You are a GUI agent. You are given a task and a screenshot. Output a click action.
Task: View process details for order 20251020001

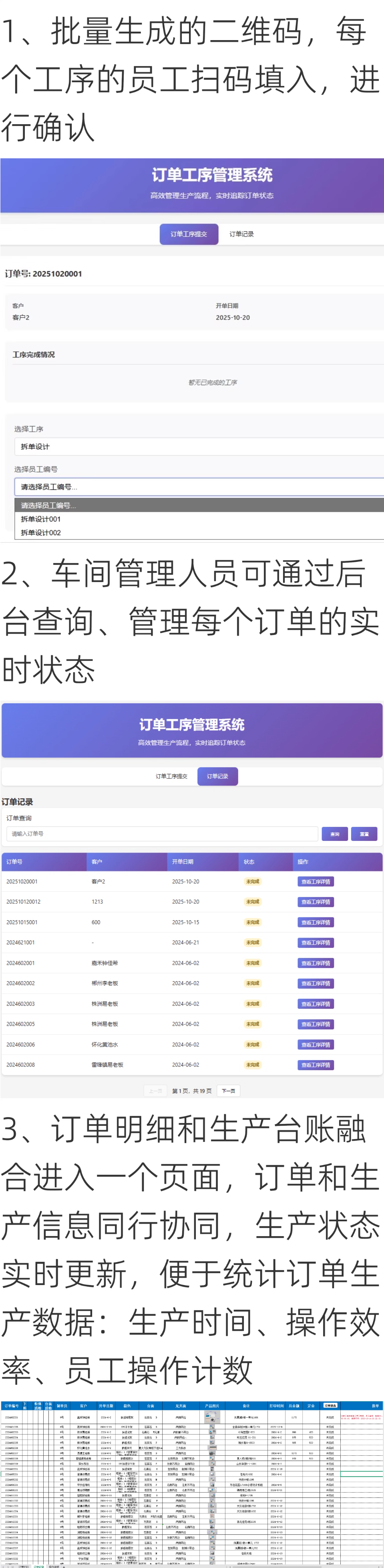(x=315, y=881)
